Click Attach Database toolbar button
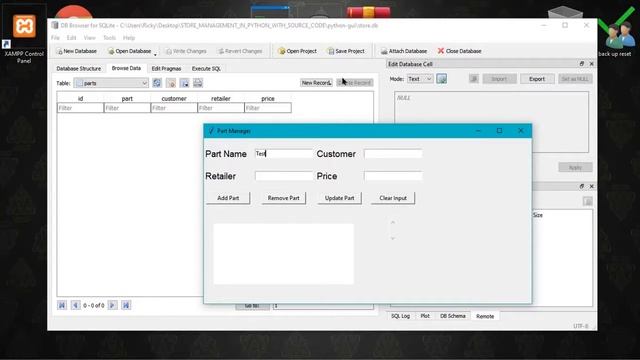 pyautogui.click(x=404, y=51)
